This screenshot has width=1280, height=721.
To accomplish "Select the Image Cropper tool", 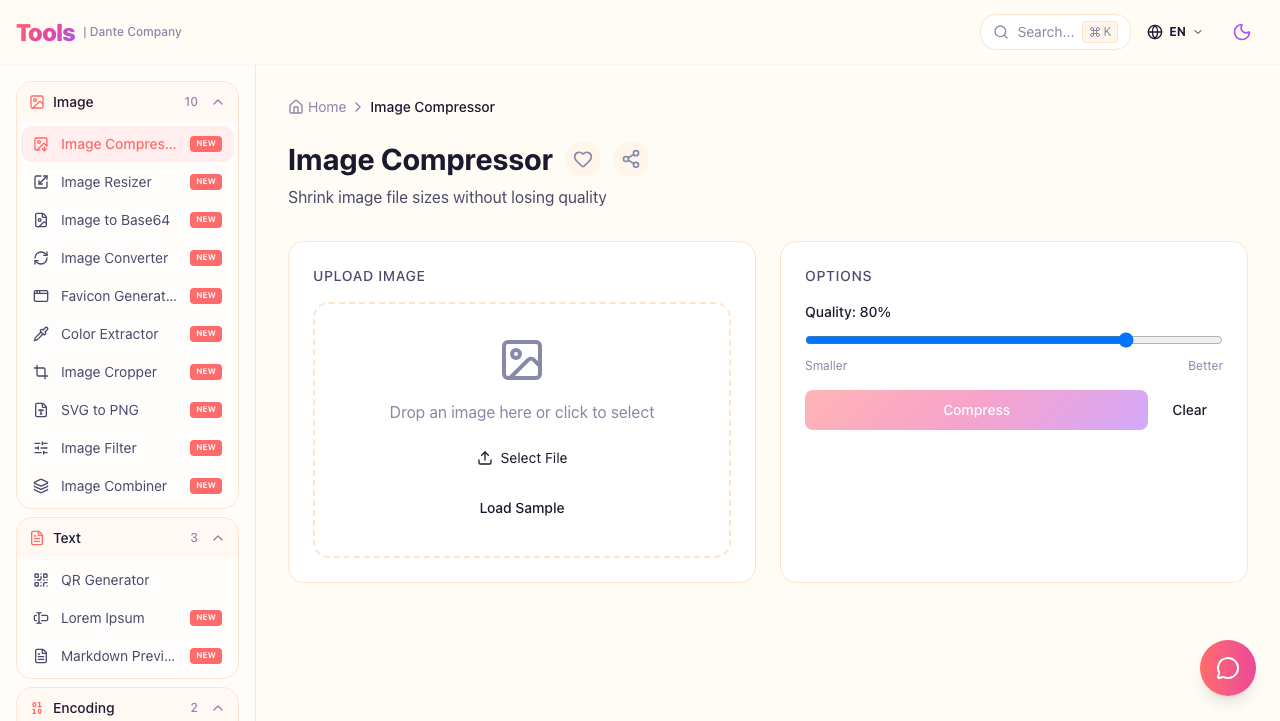I will pos(107,372).
